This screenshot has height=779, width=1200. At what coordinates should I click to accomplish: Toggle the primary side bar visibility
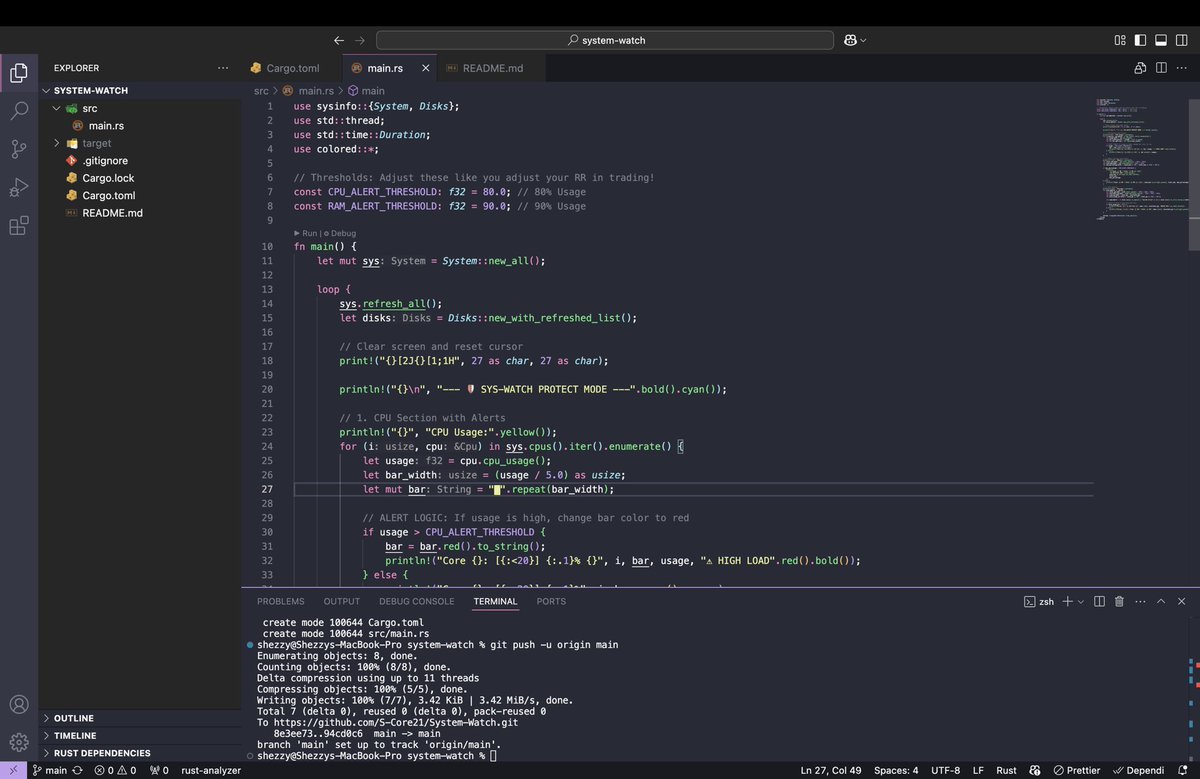point(1140,40)
